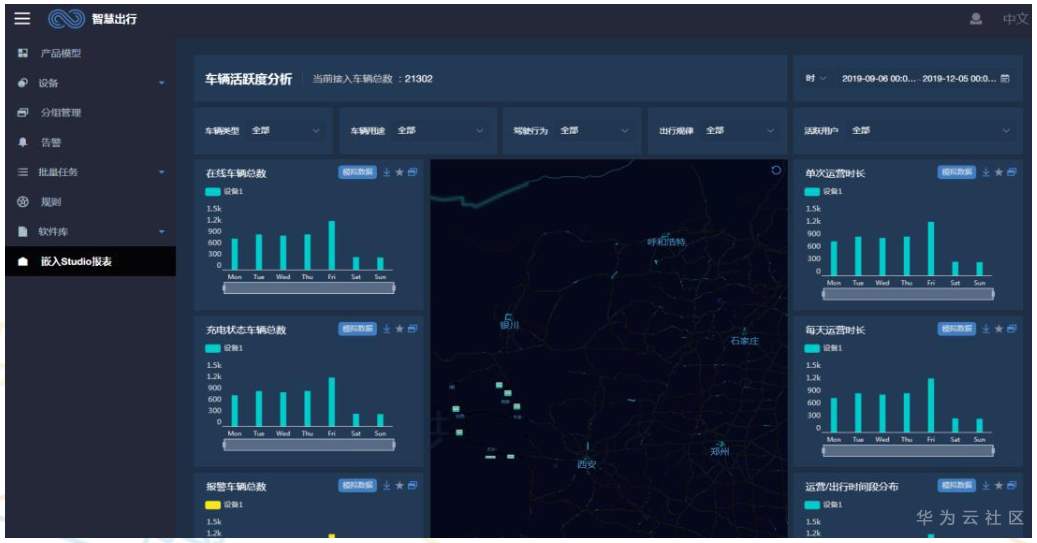Viewport: 1037px width, 543px height.
Task: Maximize the 在线车辆总数 chart window
Action: click(412, 172)
